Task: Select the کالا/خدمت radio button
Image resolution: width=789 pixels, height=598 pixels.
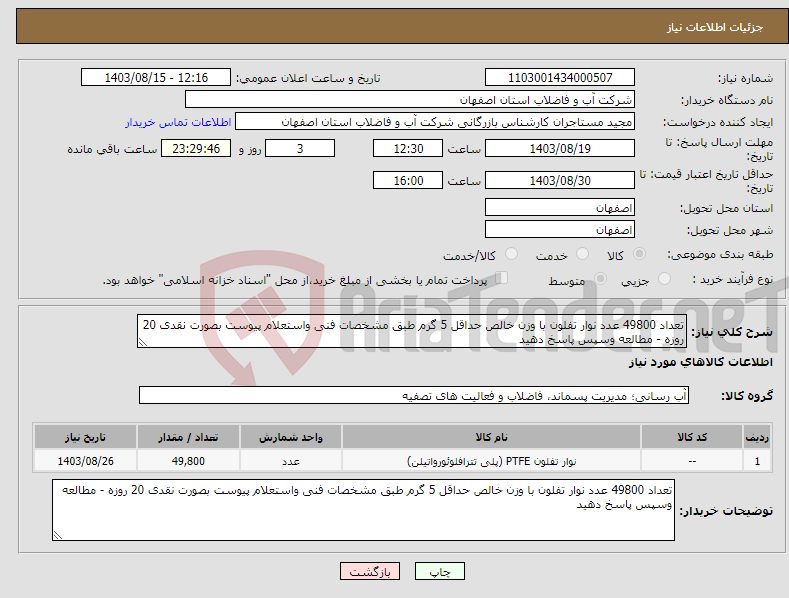Action: pos(511,254)
